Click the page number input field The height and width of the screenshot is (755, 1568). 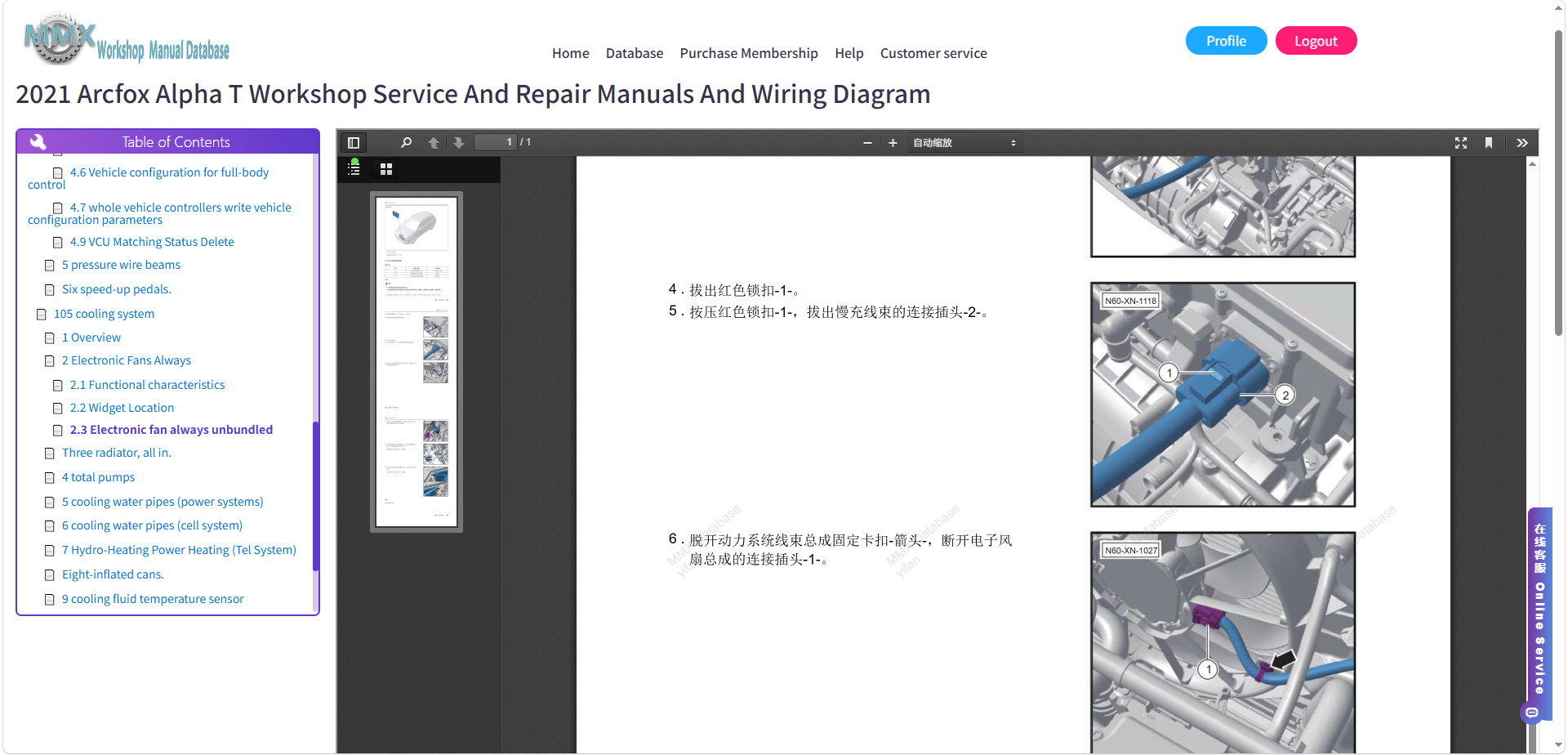[496, 142]
